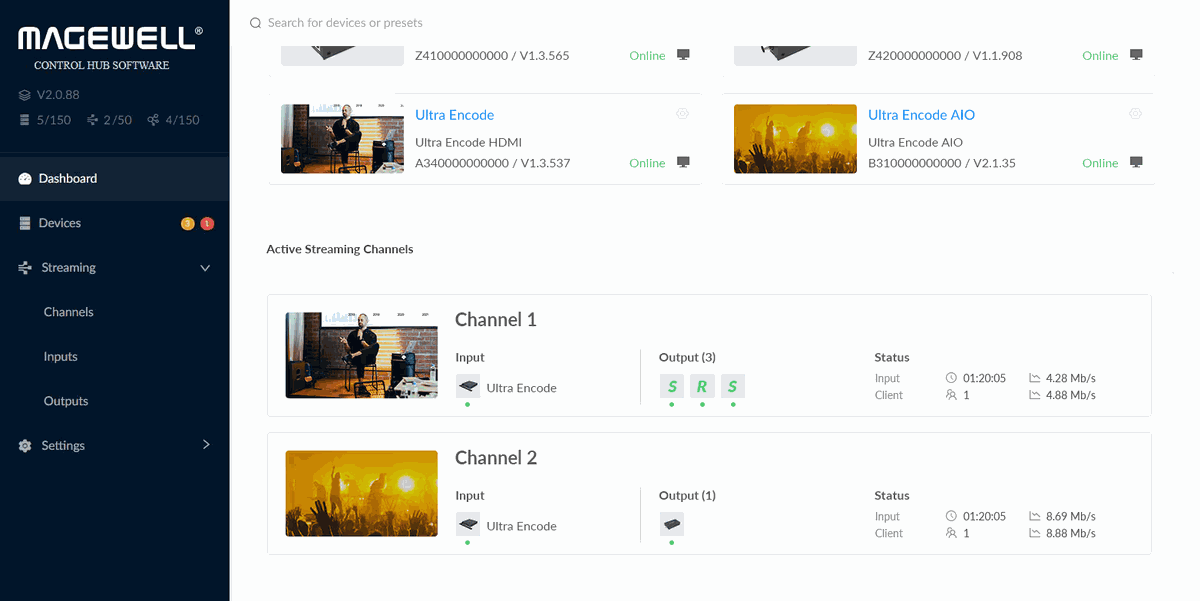Click the Channel 2 output device icon
Screen dimensions: 1200x601
(x=672, y=524)
